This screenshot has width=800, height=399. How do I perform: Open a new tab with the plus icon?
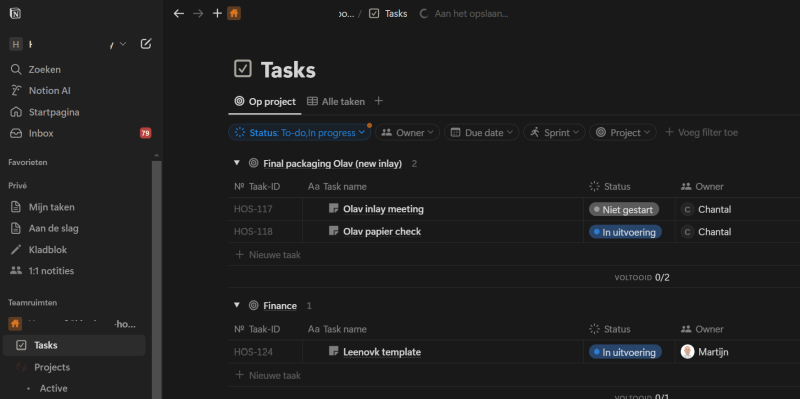[x=217, y=14]
